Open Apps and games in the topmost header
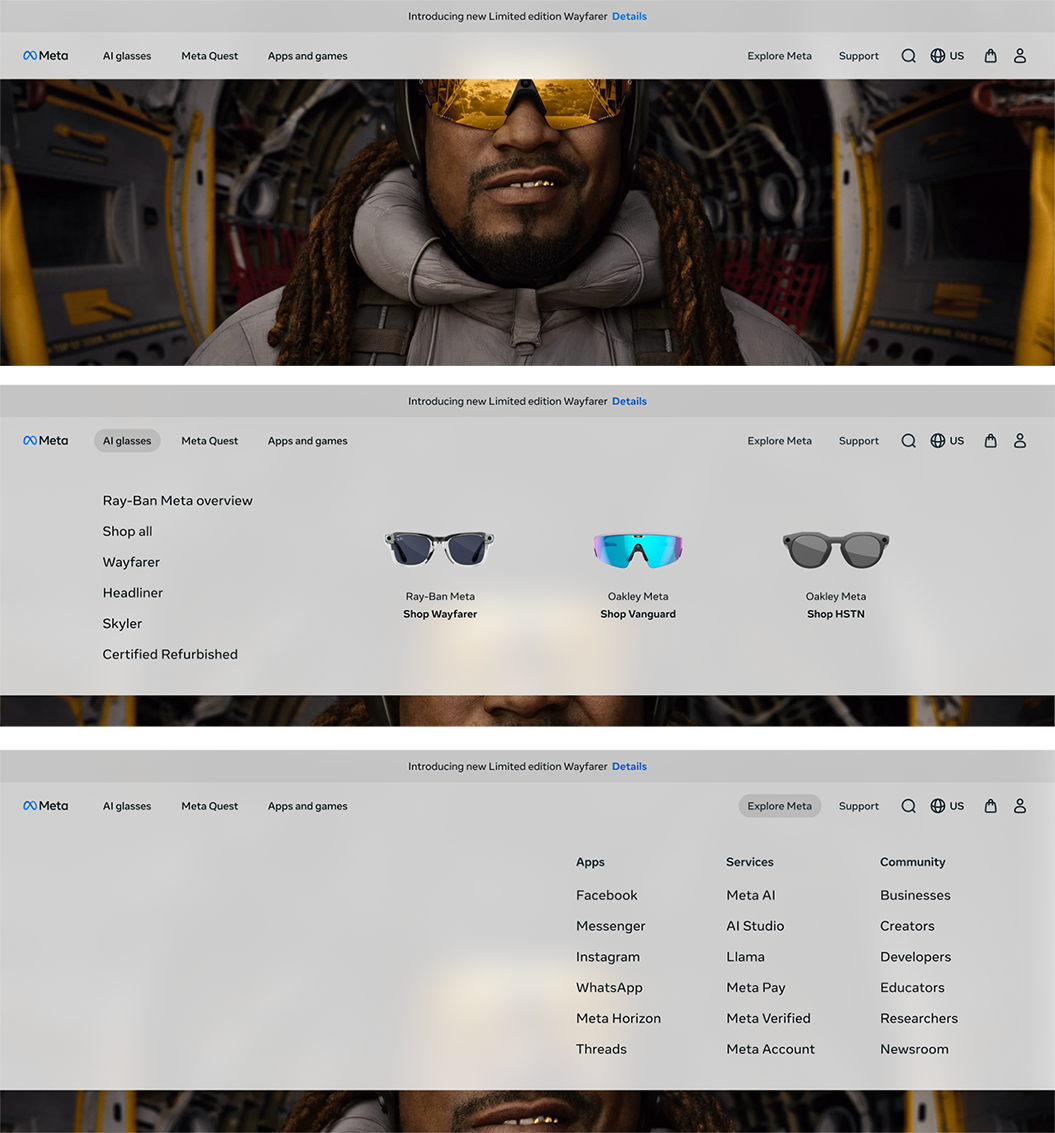 click(x=308, y=56)
